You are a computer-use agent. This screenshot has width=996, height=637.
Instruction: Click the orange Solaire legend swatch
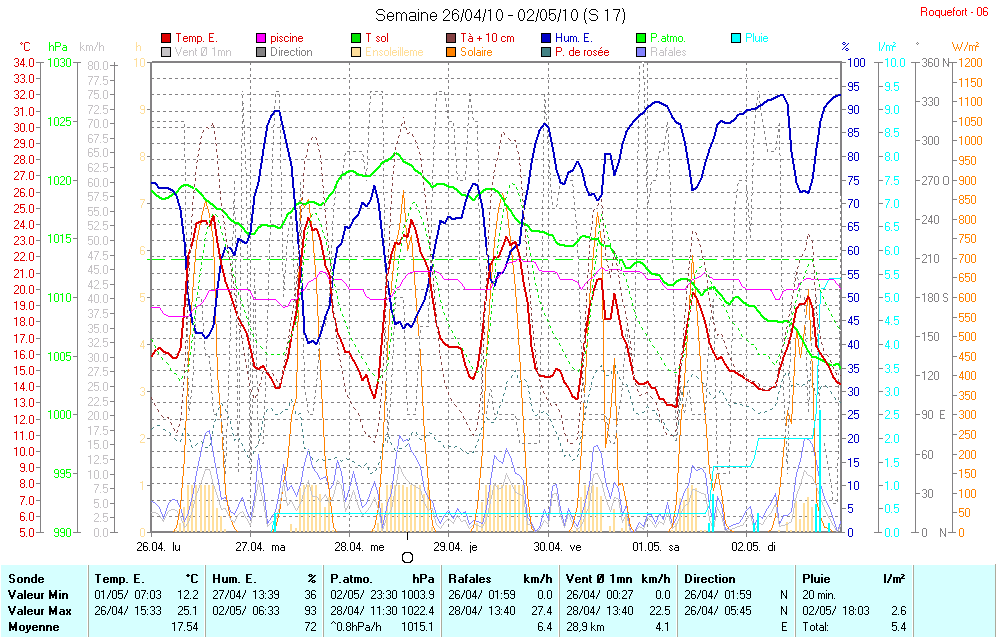451,52
